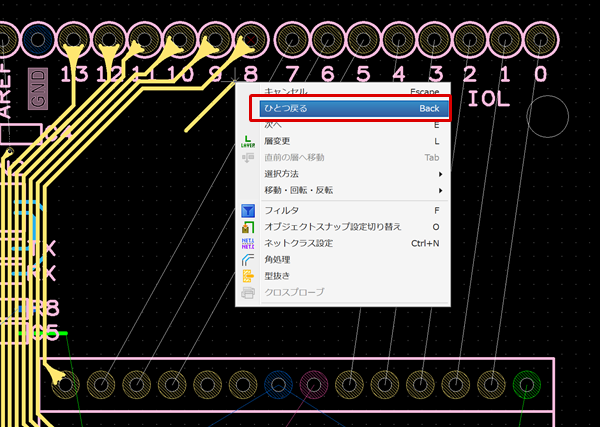The image size is (600, 427).
Task: Click the cutout (型抜き) icon
Action: coord(248,276)
